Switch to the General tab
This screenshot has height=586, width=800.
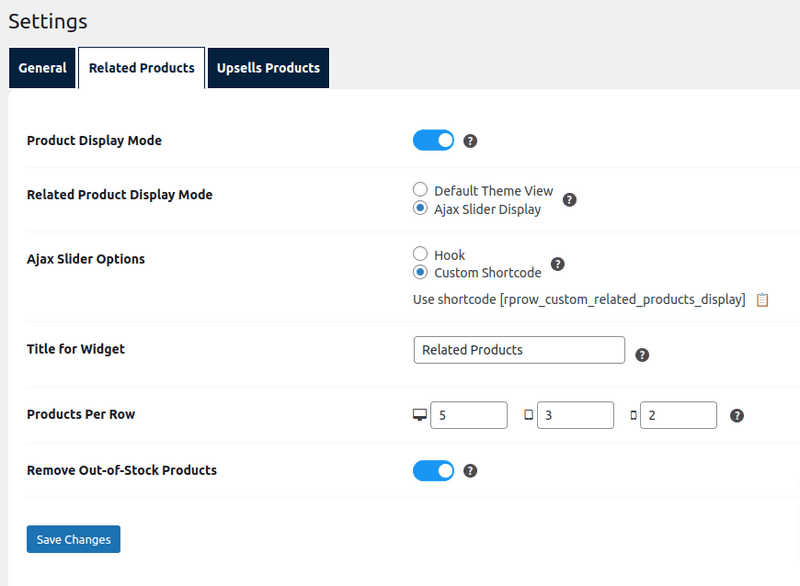click(42, 68)
